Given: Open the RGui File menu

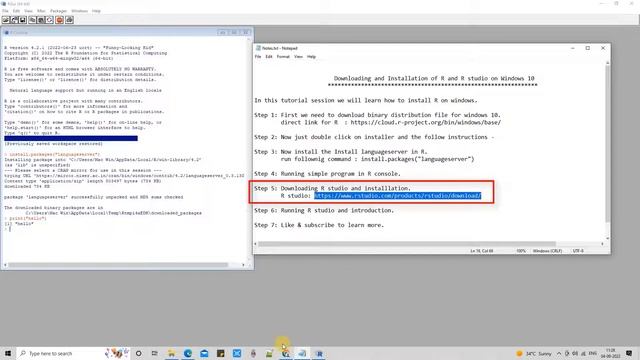Looking at the screenshot, I should [5, 11].
